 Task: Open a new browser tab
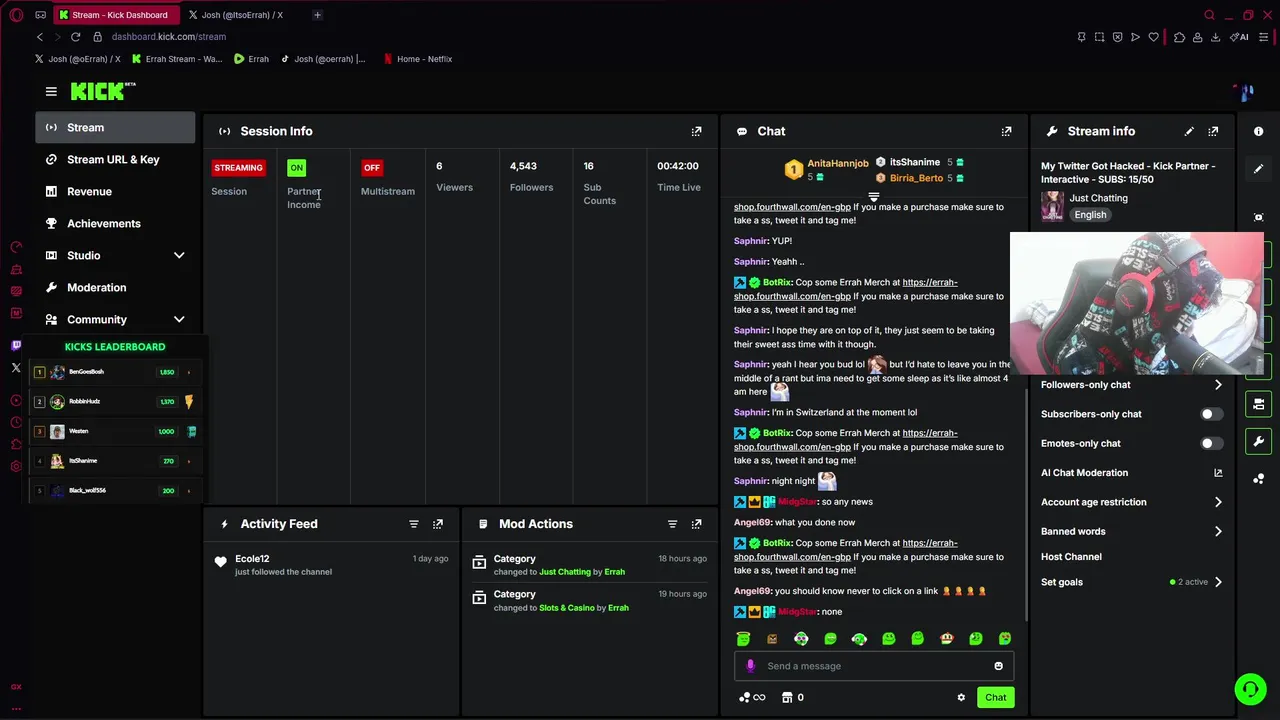pos(317,15)
